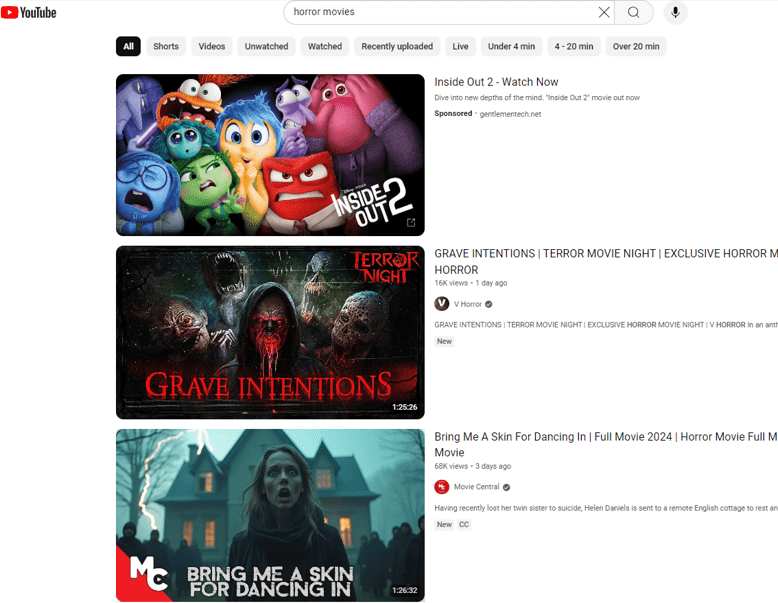Click inside the horror movies search field
This screenshot has height=603, width=778.
coord(440,12)
